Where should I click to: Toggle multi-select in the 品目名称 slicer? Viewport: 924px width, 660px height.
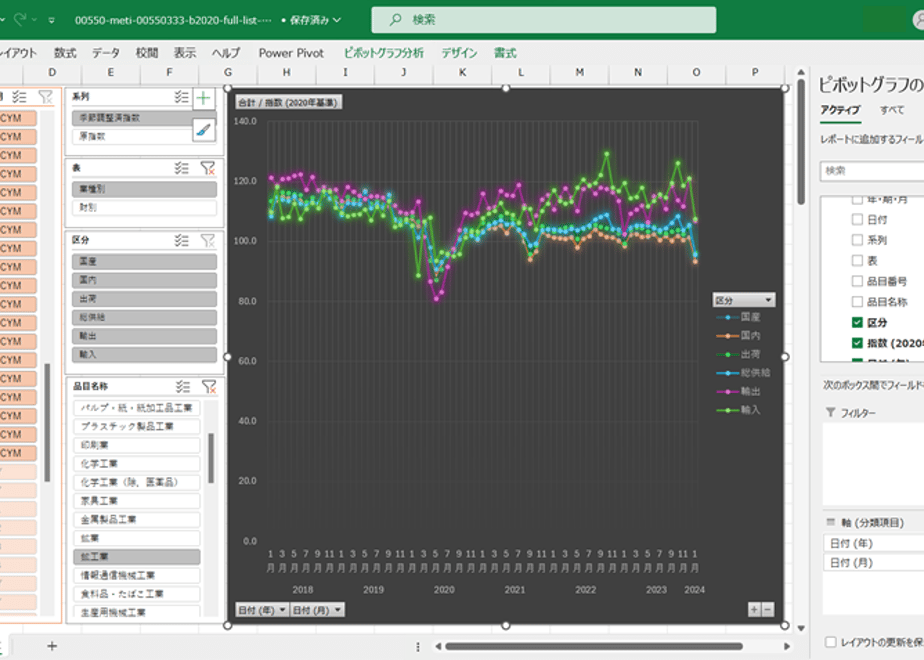coord(183,387)
